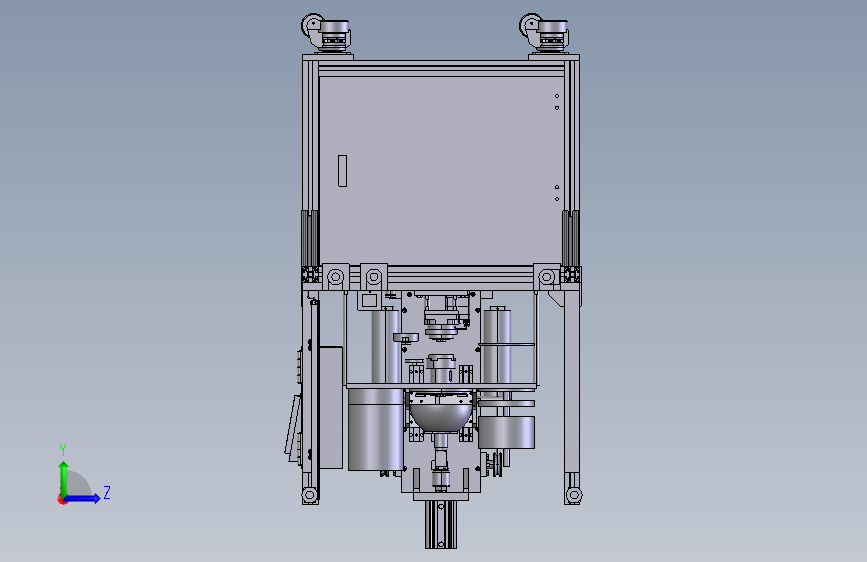Screen dimensions: 867x562
Task: Select the small rectangular handle on the panel
Action: coord(342,171)
